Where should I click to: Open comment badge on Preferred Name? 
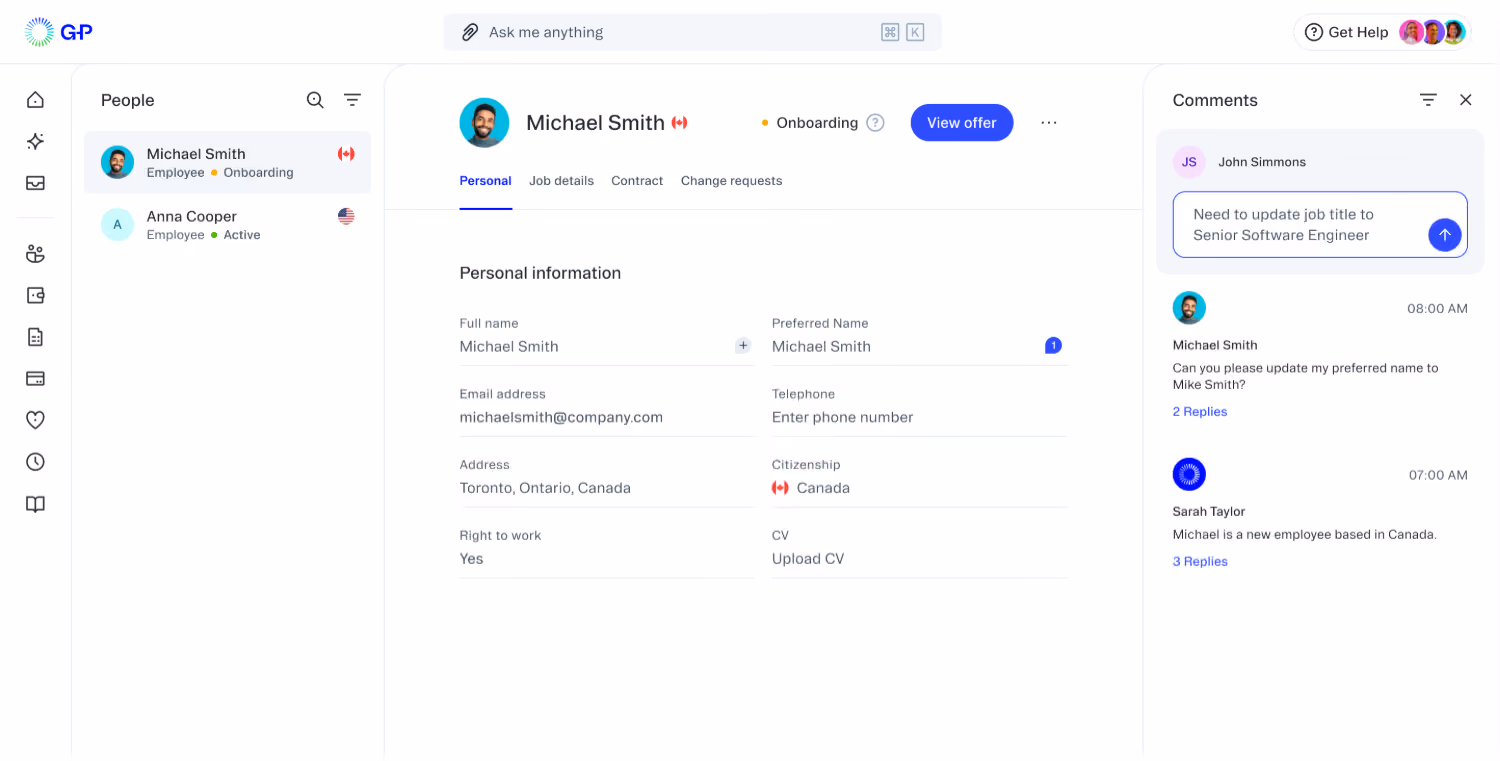[1053, 346]
